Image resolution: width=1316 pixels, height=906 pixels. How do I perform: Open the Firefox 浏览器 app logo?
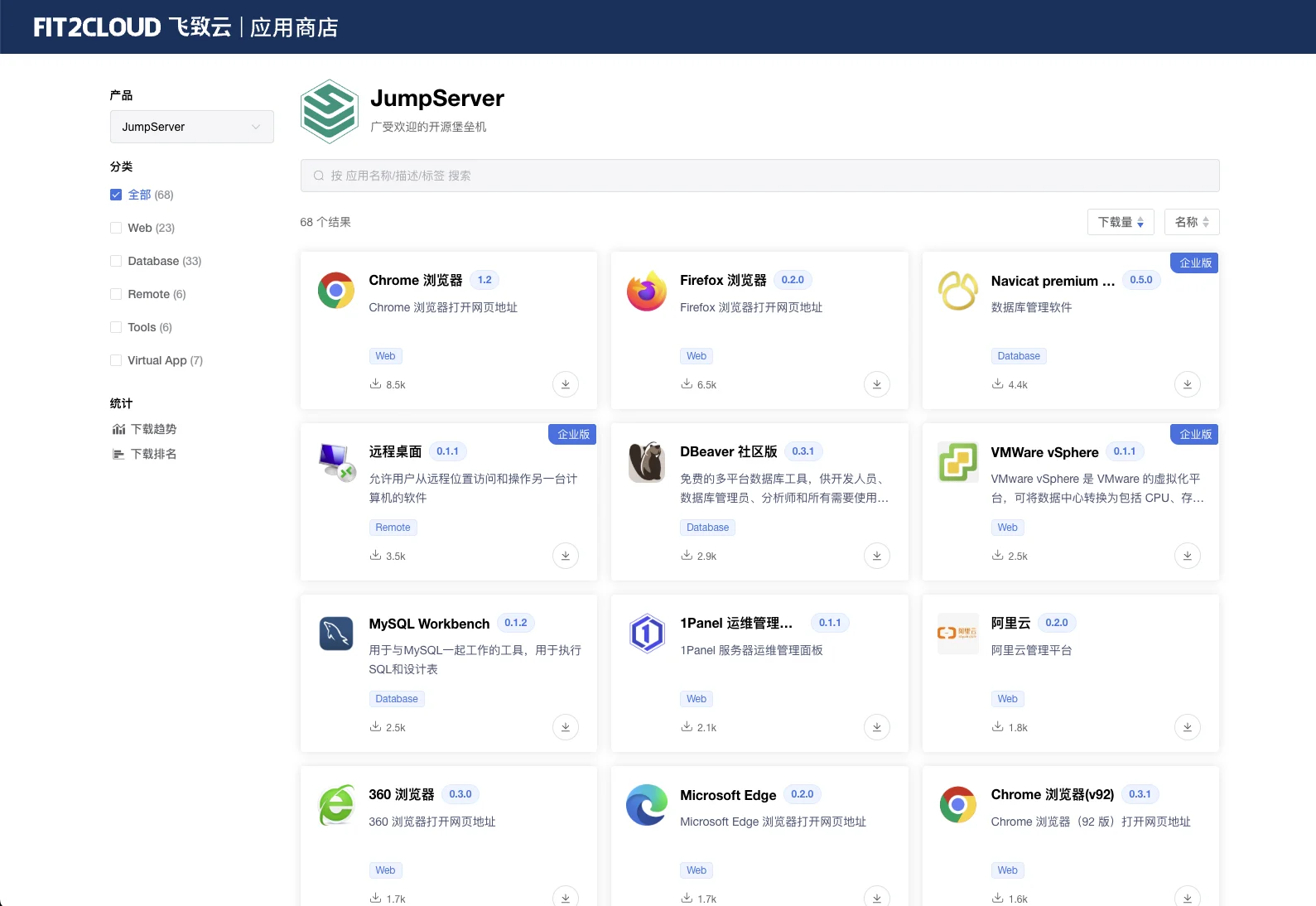click(647, 291)
